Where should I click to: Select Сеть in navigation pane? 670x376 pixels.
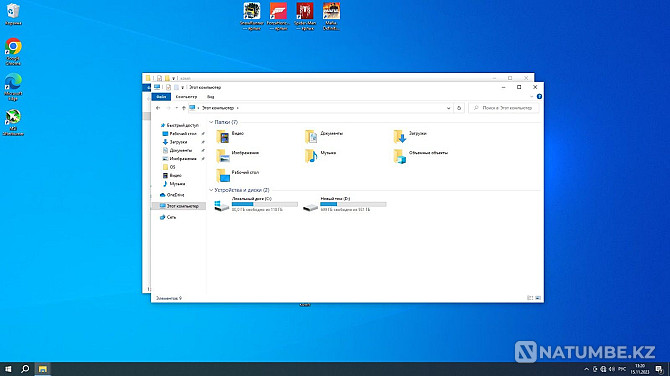(x=168, y=217)
